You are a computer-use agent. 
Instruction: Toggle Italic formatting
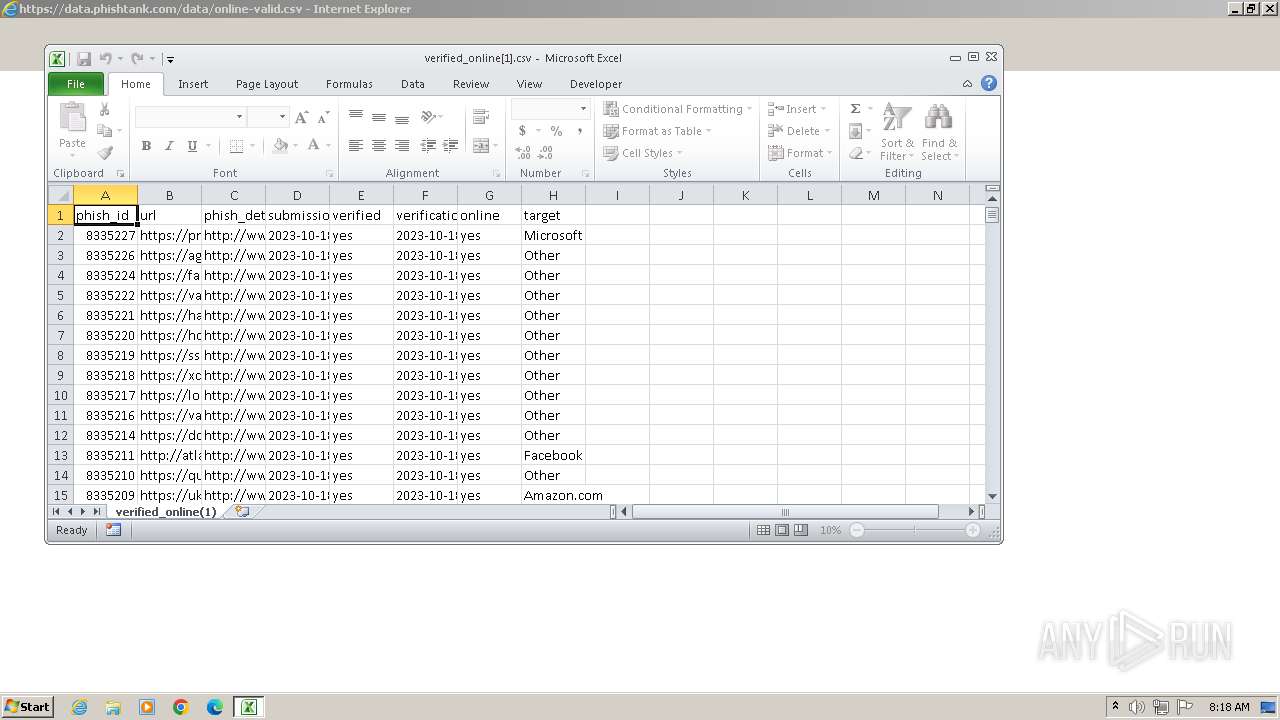coord(169,146)
